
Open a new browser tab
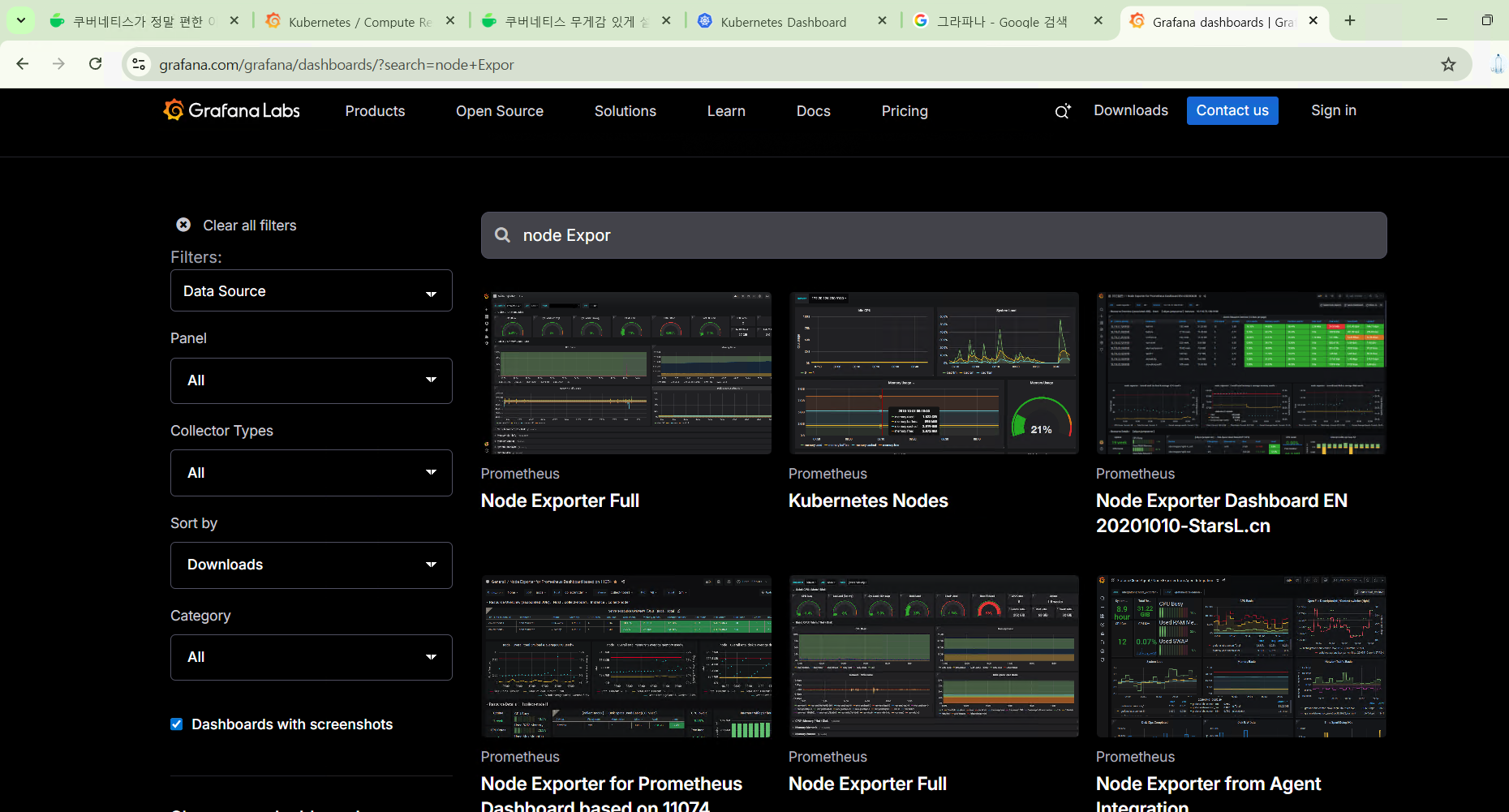point(1350,21)
